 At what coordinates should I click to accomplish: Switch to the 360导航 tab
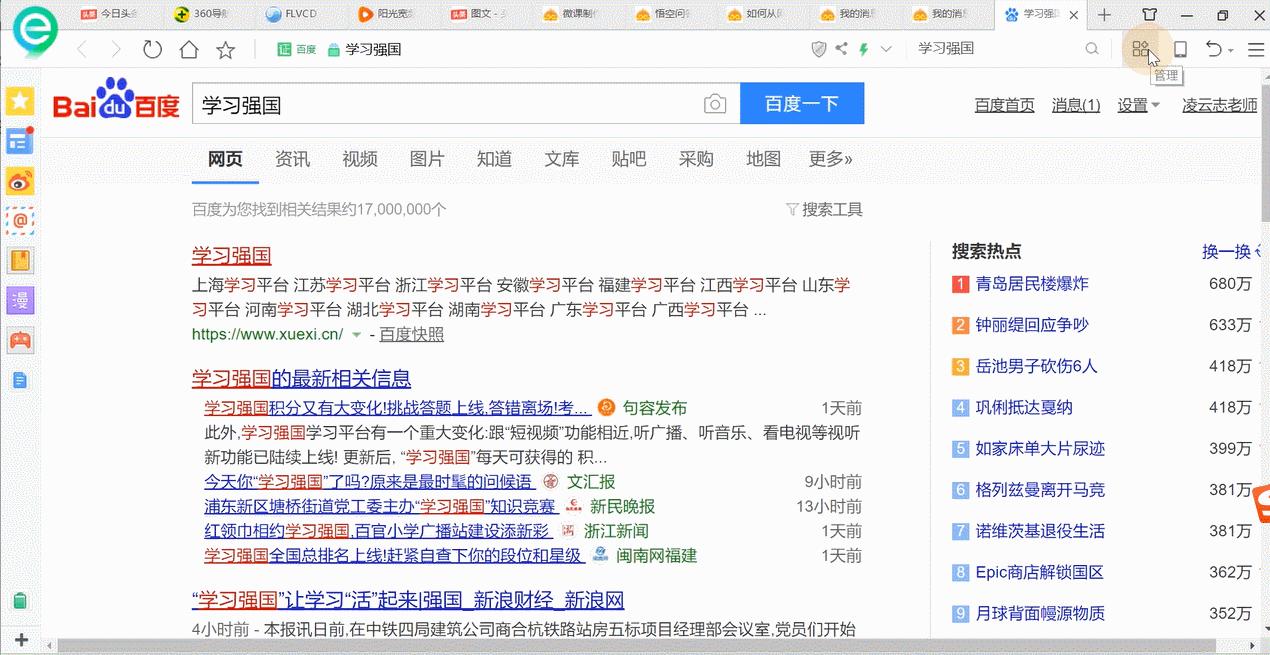click(x=200, y=15)
